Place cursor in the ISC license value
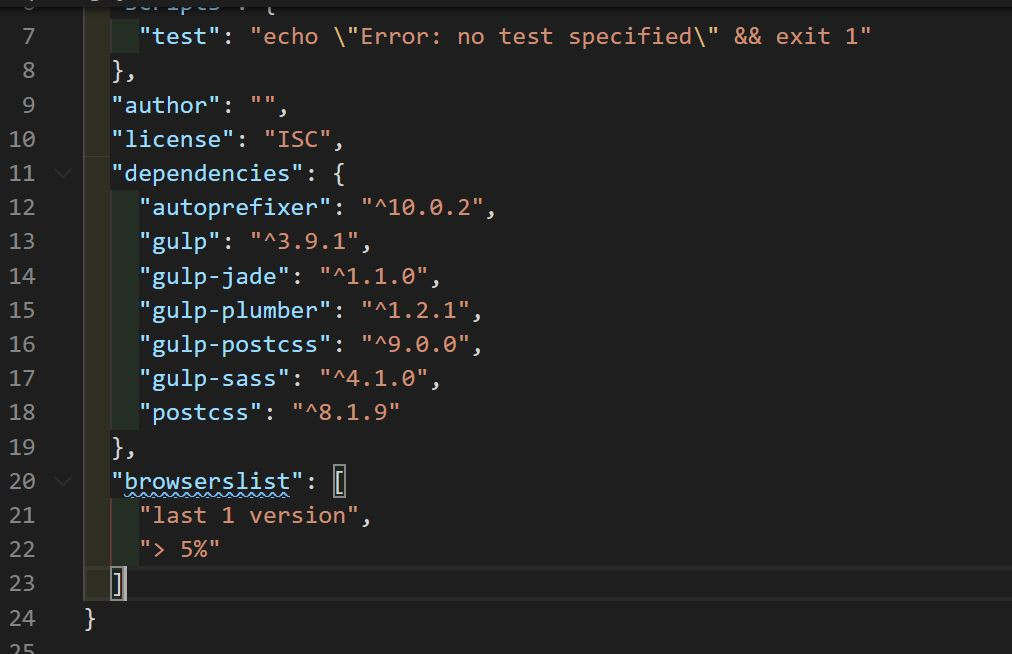1012x654 pixels. [297, 139]
